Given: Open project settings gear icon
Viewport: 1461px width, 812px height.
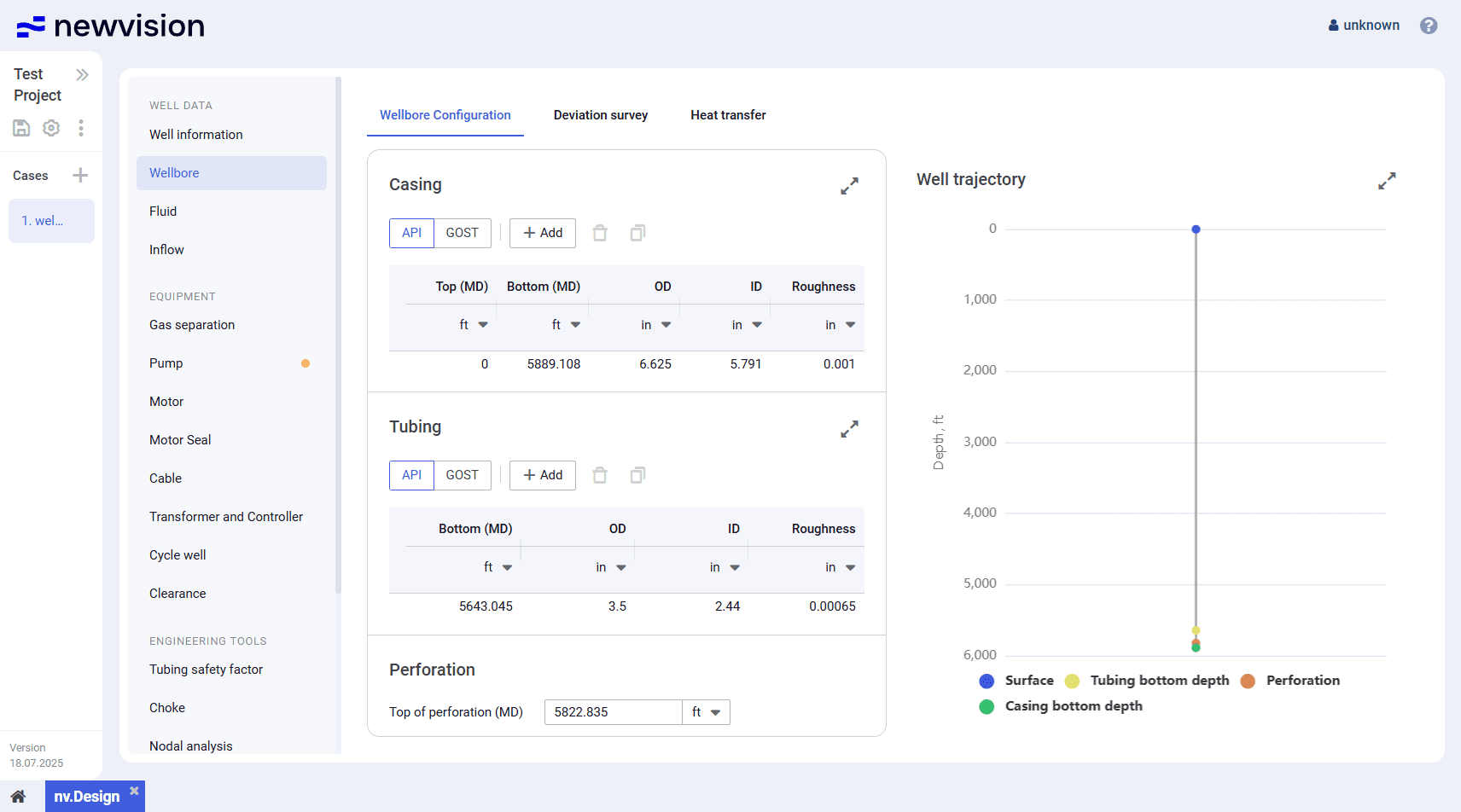Looking at the screenshot, I should coord(51,128).
